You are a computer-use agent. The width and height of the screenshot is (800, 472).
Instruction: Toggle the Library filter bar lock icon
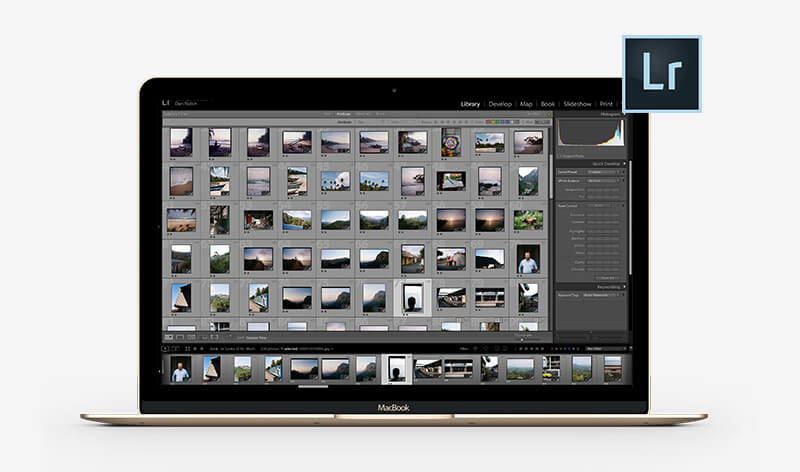point(547,114)
